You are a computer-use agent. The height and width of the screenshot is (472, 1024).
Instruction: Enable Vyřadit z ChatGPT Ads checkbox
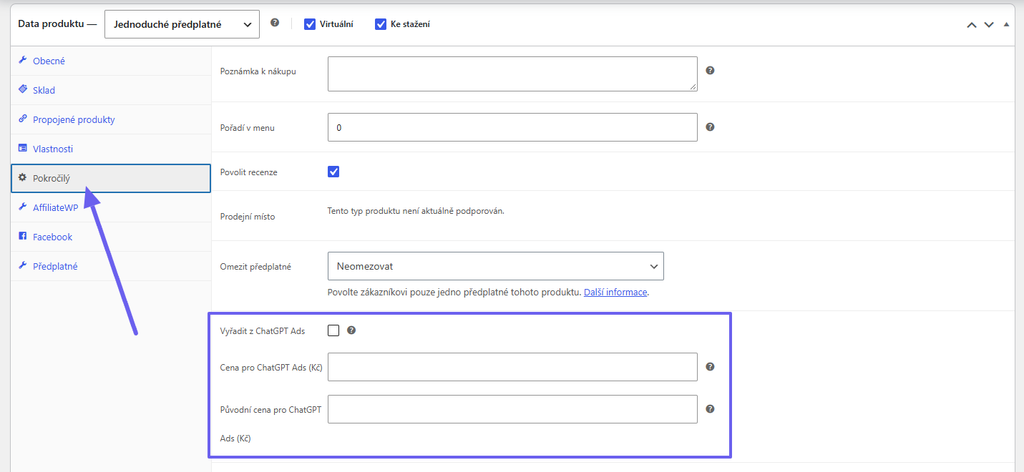coord(334,330)
